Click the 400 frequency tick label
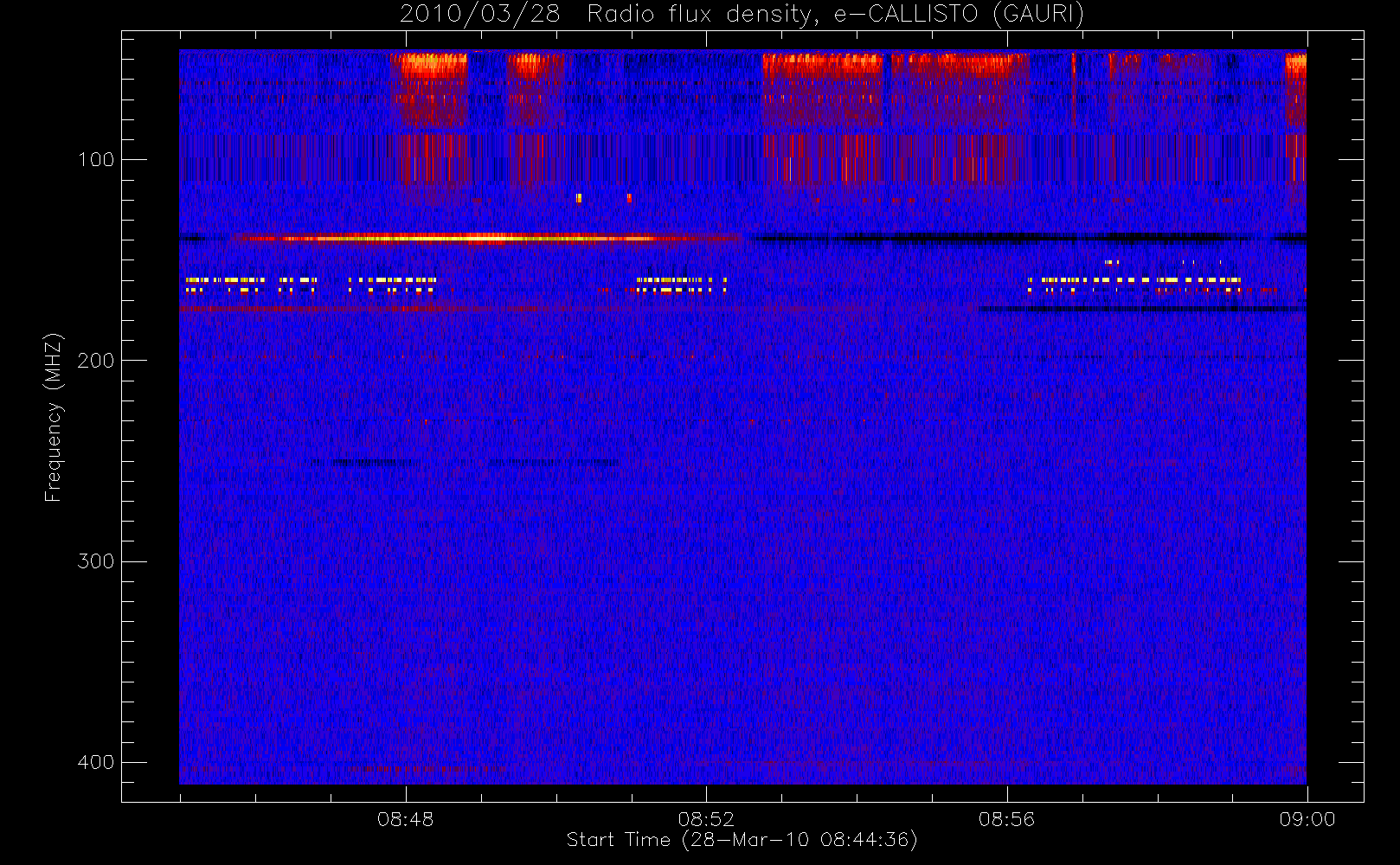Screen dimensions: 1400x865 (x=95, y=762)
